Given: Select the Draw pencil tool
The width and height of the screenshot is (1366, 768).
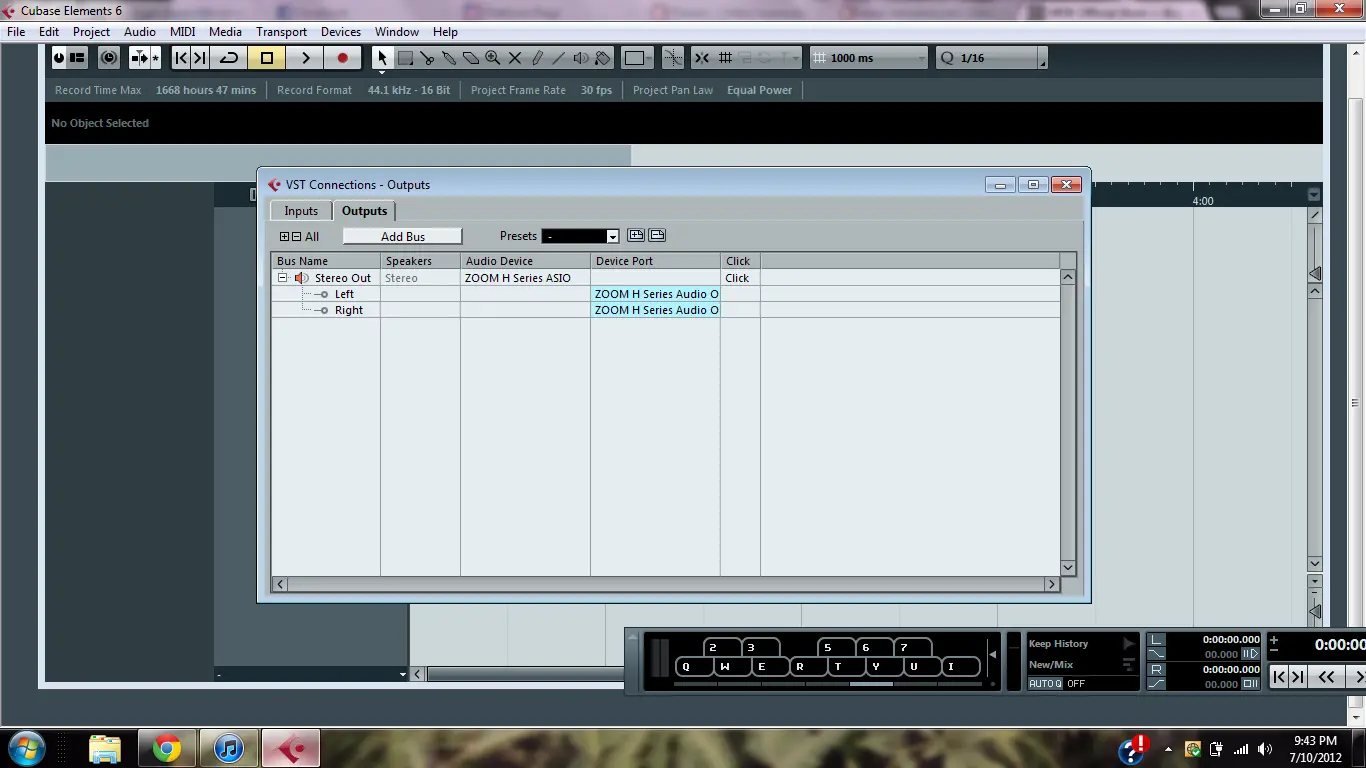Looking at the screenshot, I should (x=537, y=58).
